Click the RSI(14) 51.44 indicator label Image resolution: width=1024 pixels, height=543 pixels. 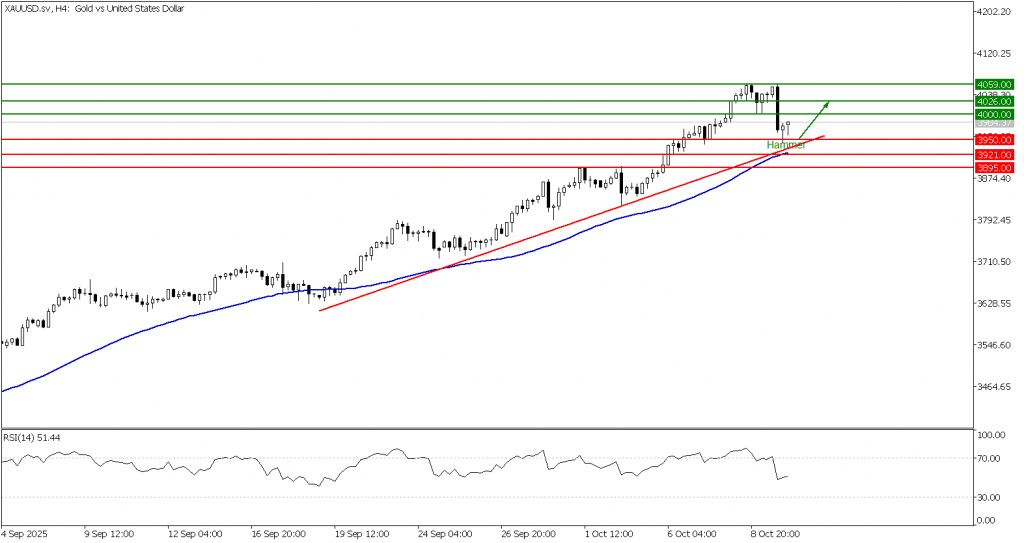30,437
